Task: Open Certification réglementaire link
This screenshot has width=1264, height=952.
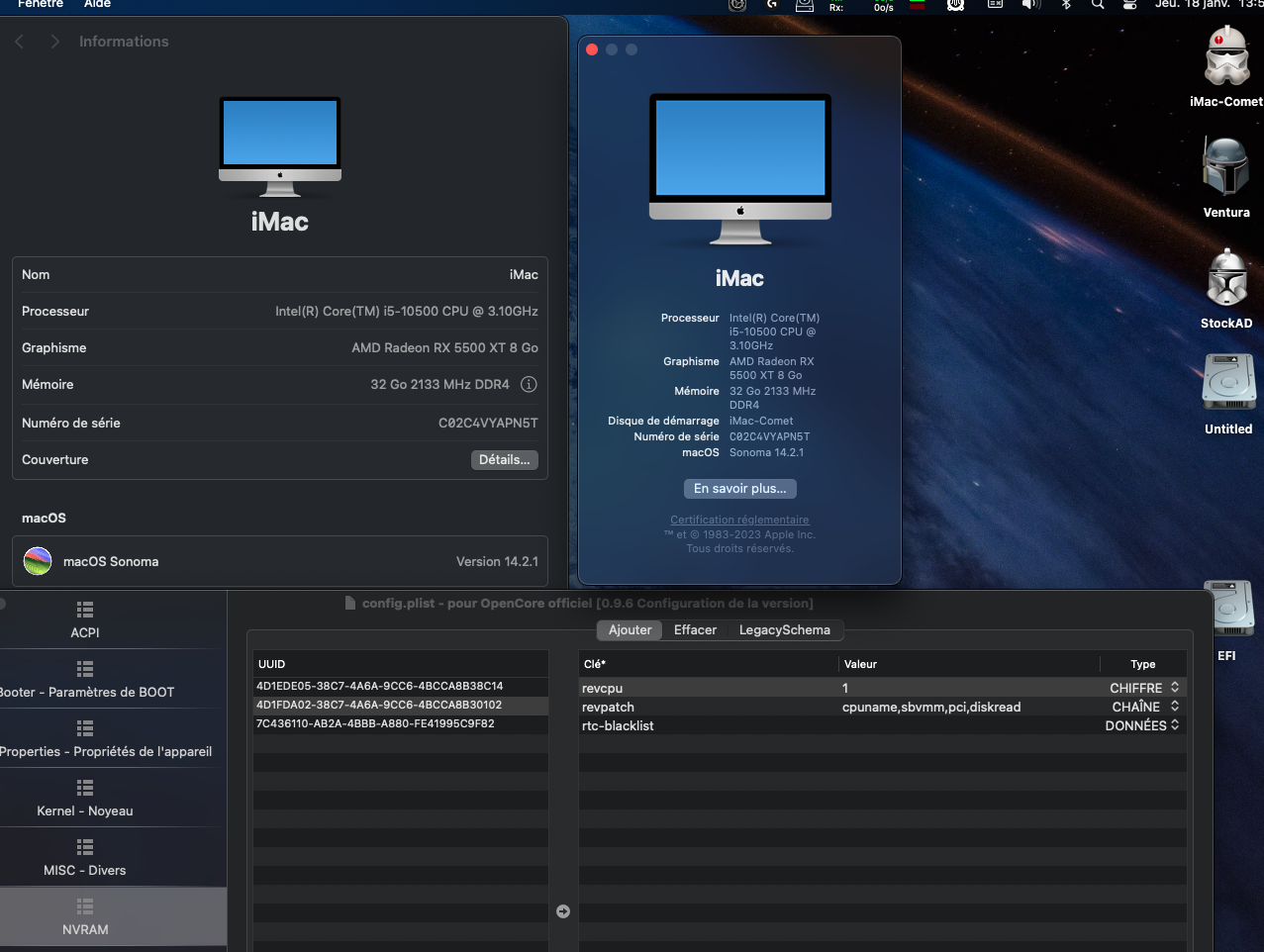Action: tap(739, 520)
